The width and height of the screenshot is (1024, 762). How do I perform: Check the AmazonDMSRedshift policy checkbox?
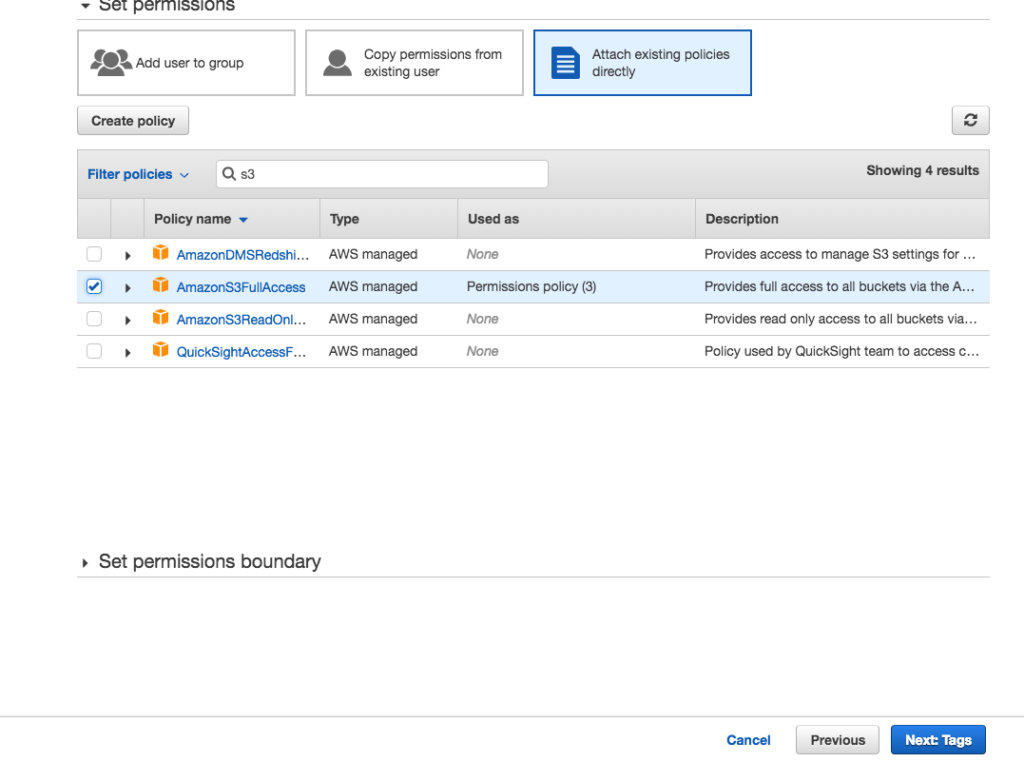click(94, 254)
